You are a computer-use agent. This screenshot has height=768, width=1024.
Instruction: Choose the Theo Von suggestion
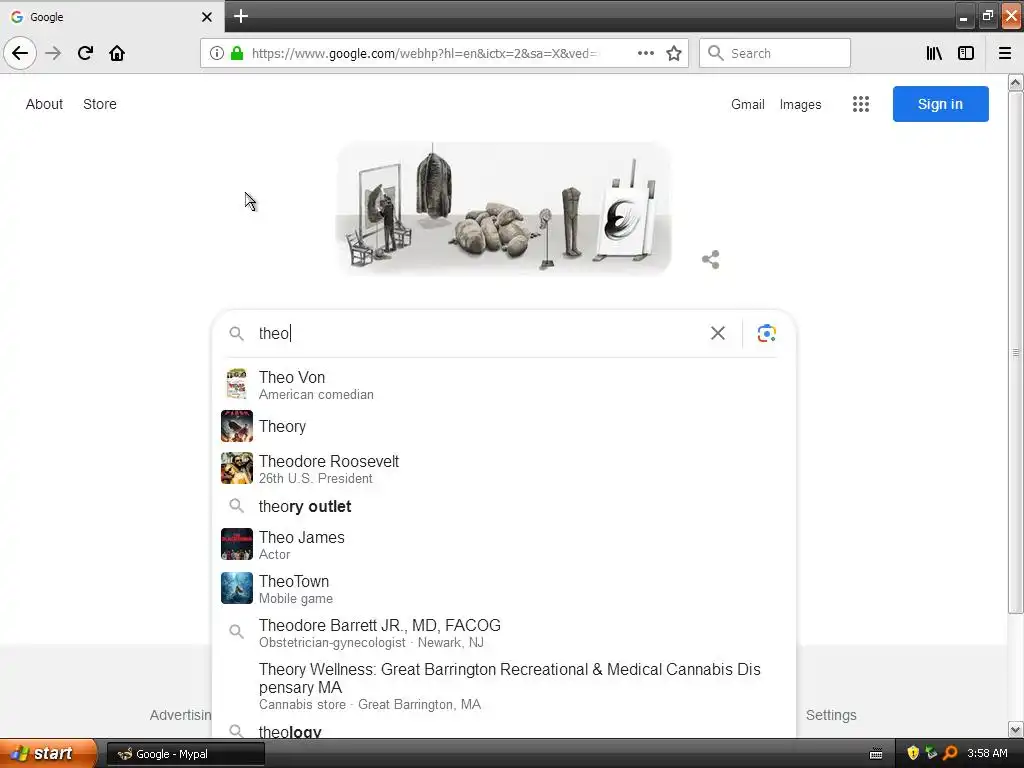coord(504,385)
